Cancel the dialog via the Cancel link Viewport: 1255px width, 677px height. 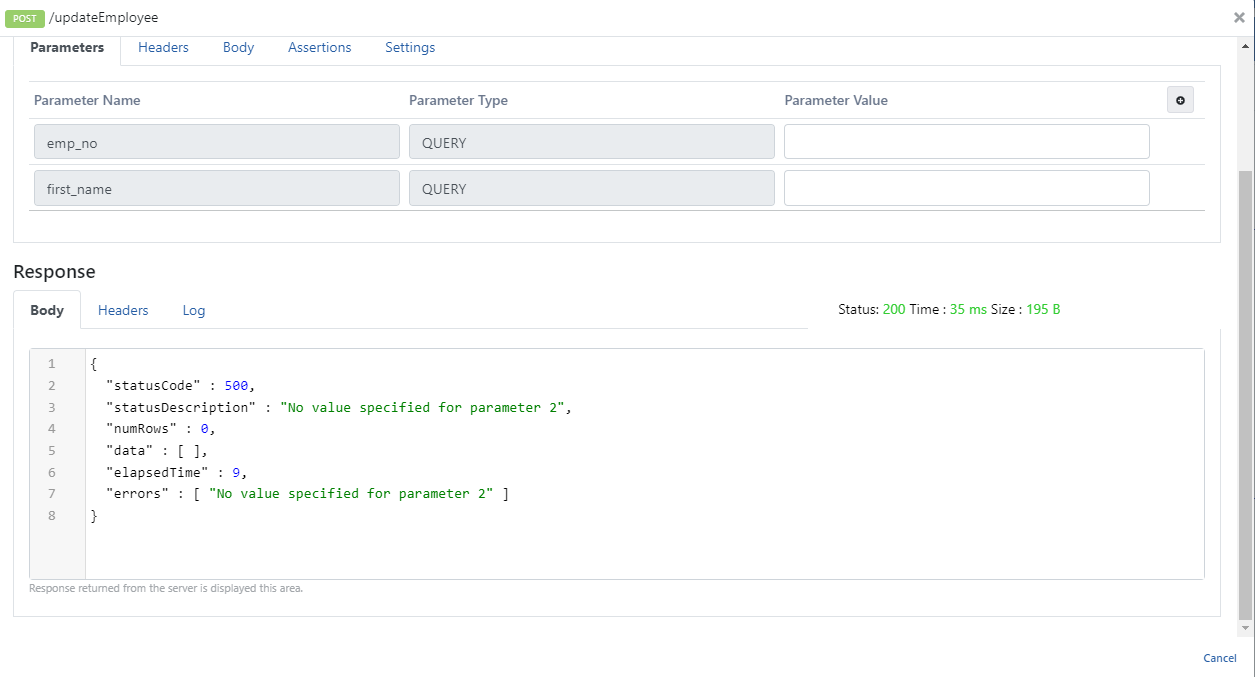[x=1220, y=658]
